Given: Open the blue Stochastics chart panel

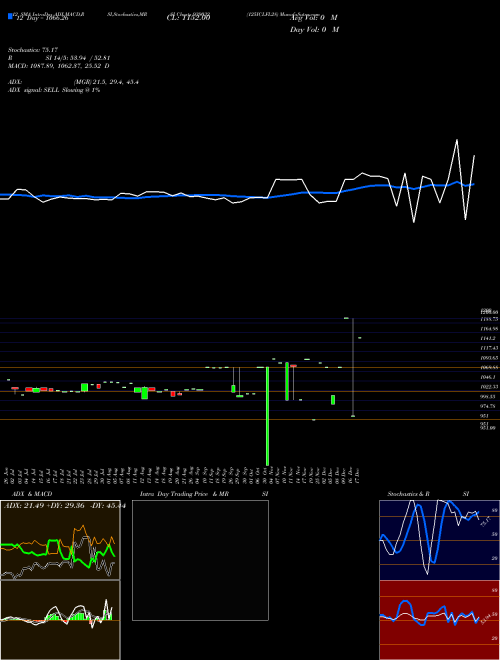Looking at the screenshot, I should tap(439, 540).
